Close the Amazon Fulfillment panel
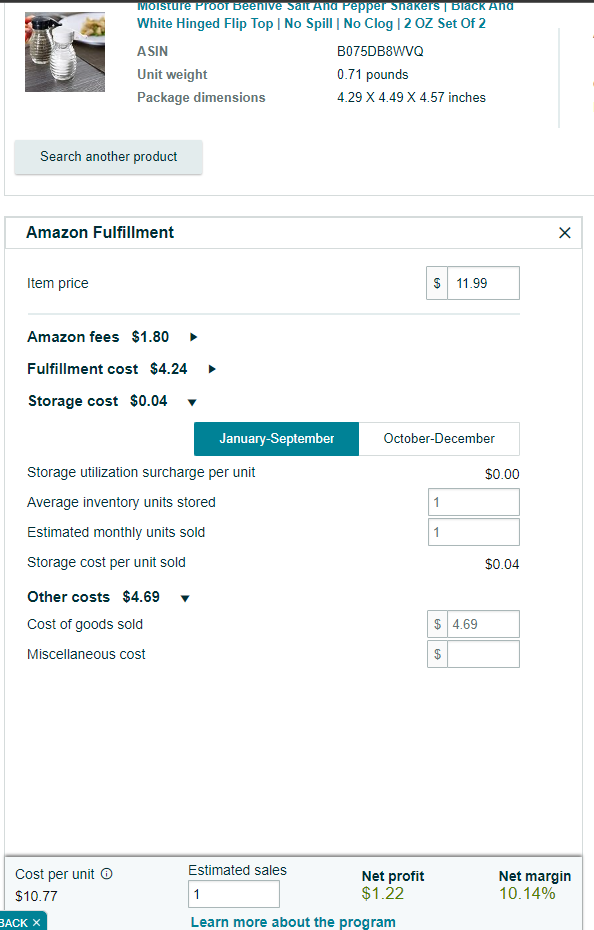This screenshot has height=930, width=594. pyautogui.click(x=564, y=232)
